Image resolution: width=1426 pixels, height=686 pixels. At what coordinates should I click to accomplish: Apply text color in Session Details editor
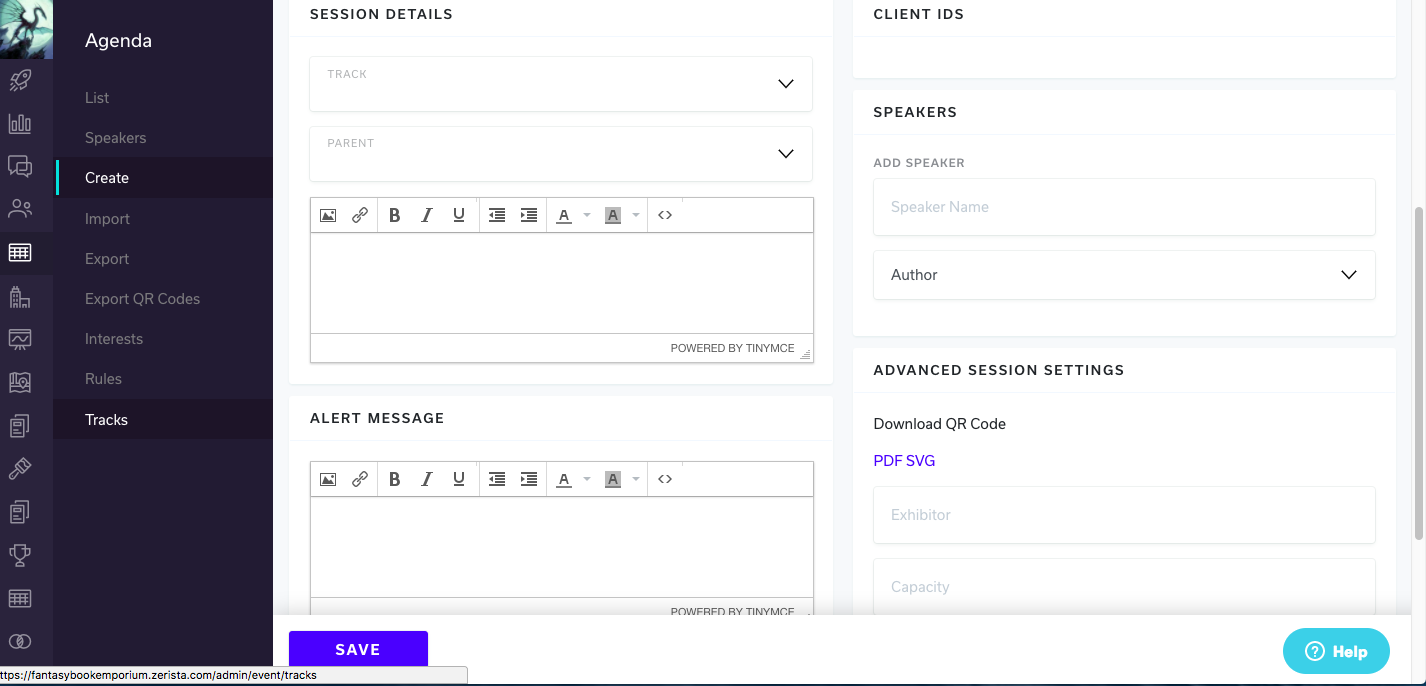coord(564,215)
